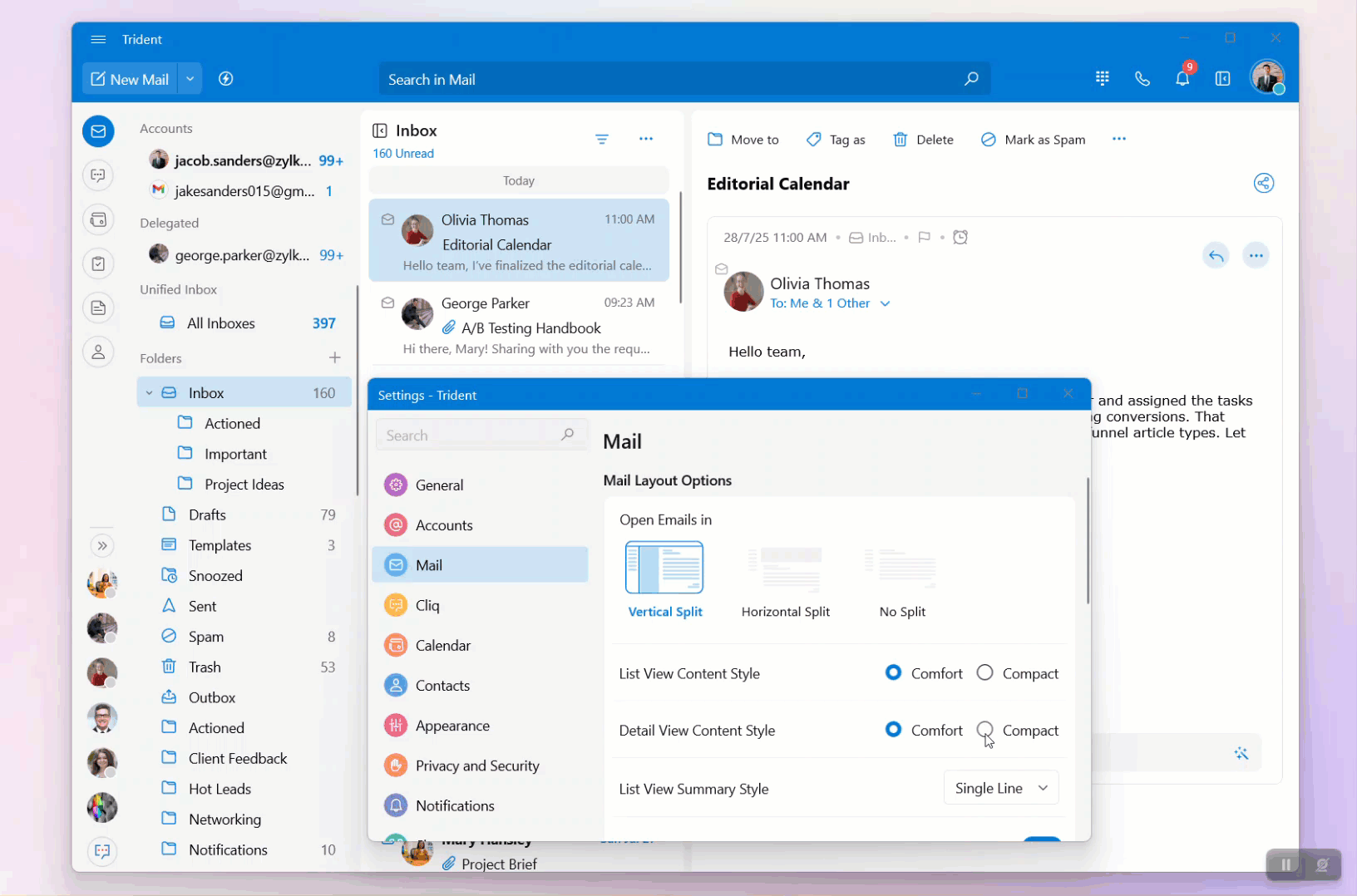Click the AI sparkle icon in reply box
The width and height of the screenshot is (1357, 896).
point(1241,753)
